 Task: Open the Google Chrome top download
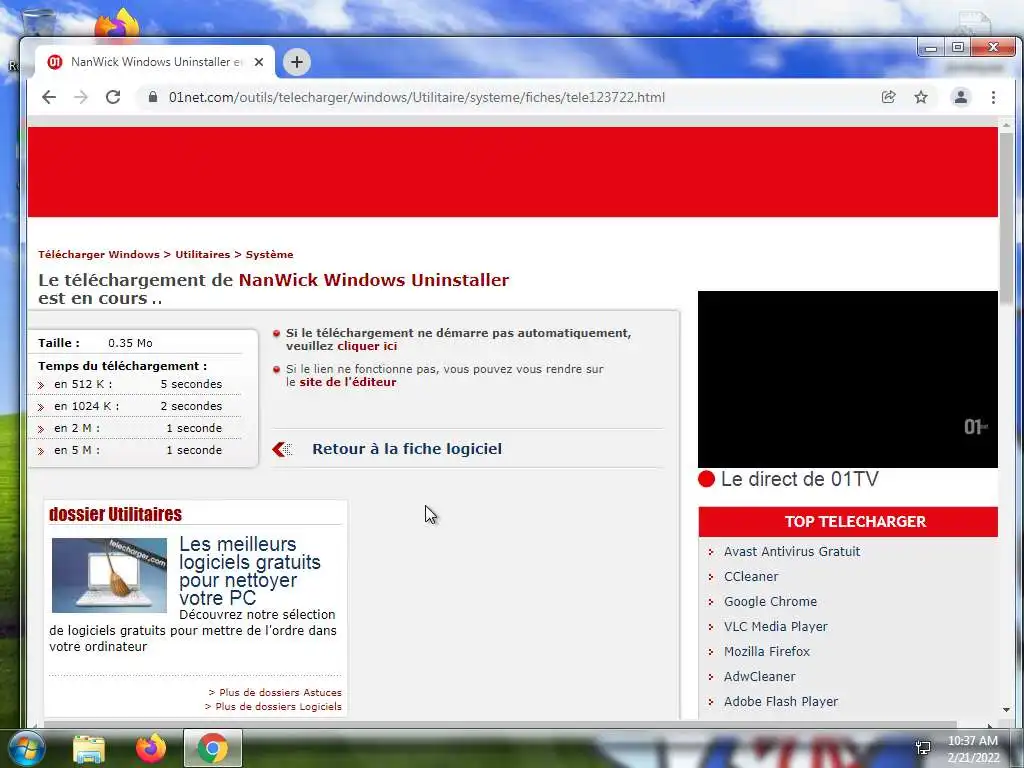770,601
